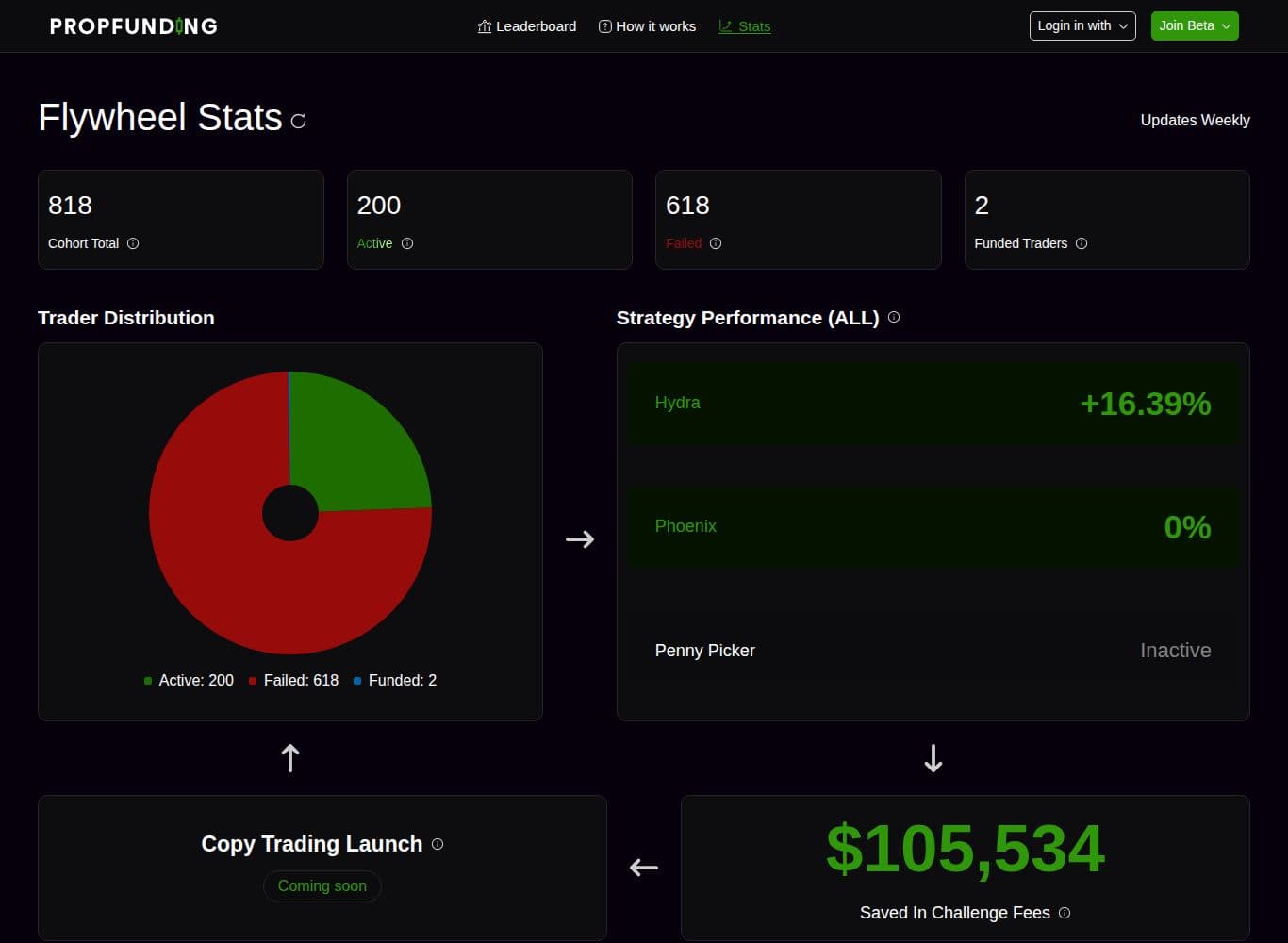Click the Strategy Performance (ALL) heading
The height and width of the screenshot is (943, 1288).
[x=748, y=318]
